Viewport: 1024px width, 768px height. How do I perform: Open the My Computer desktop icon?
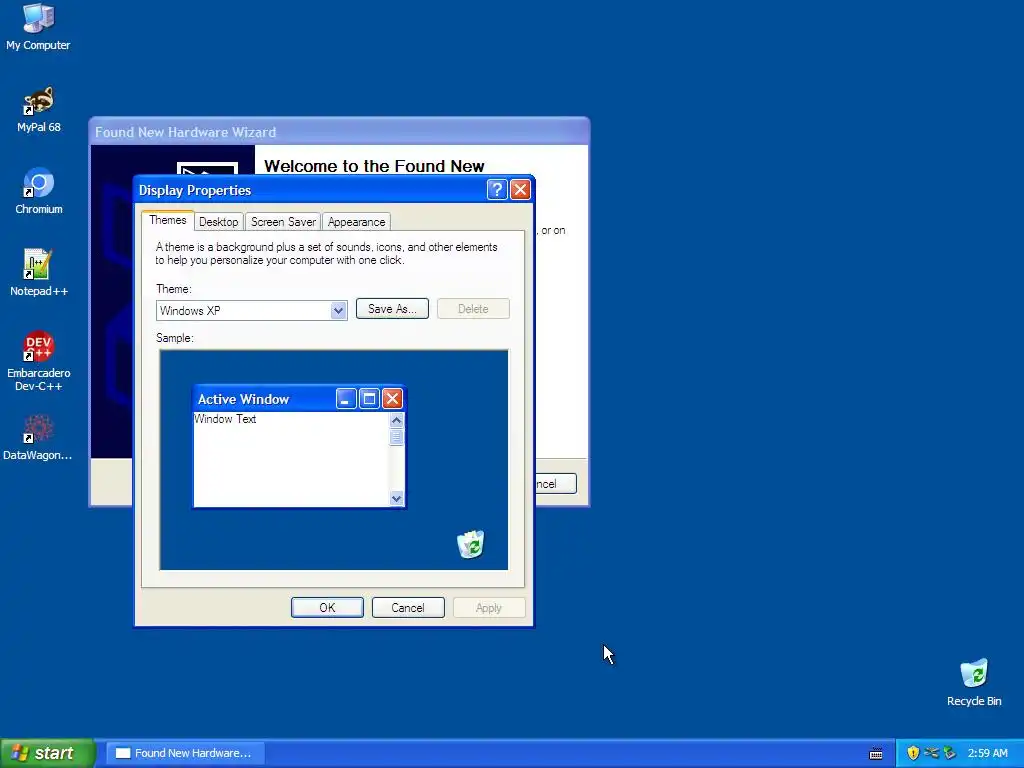(x=38, y=27)
